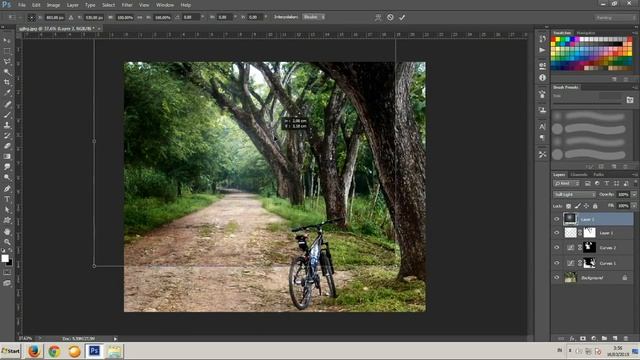Click the foreground color swatch
This screenshot has width=640, height=360.
pos(5,258)
